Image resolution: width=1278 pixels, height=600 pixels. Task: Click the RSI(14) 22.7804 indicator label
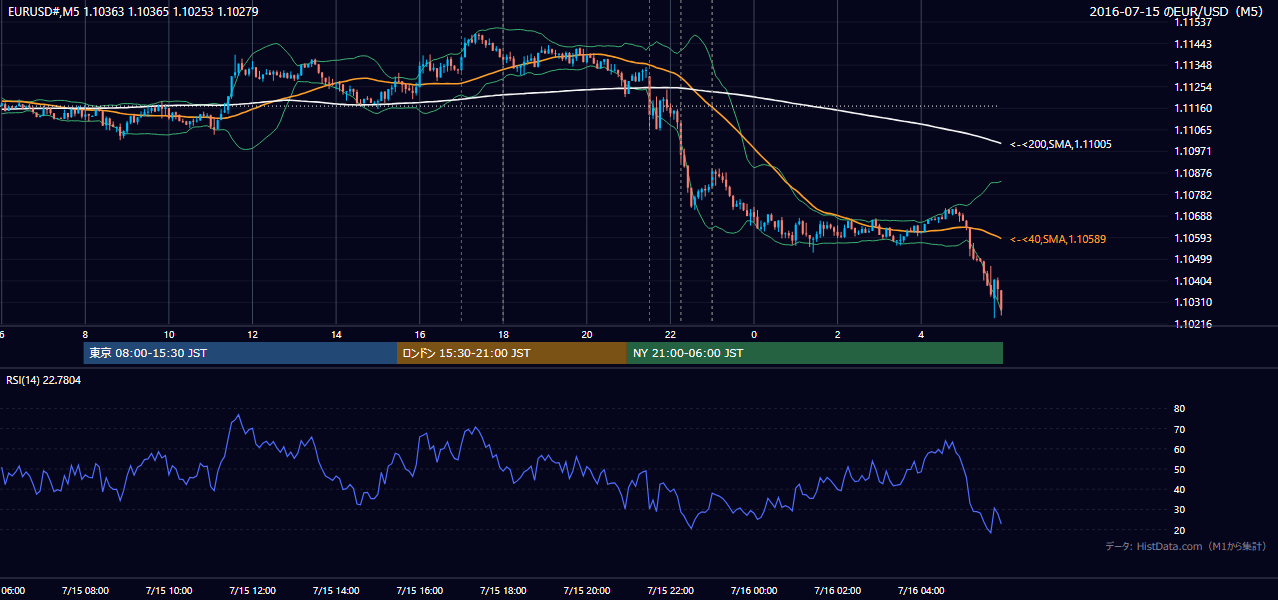[44, 380]
